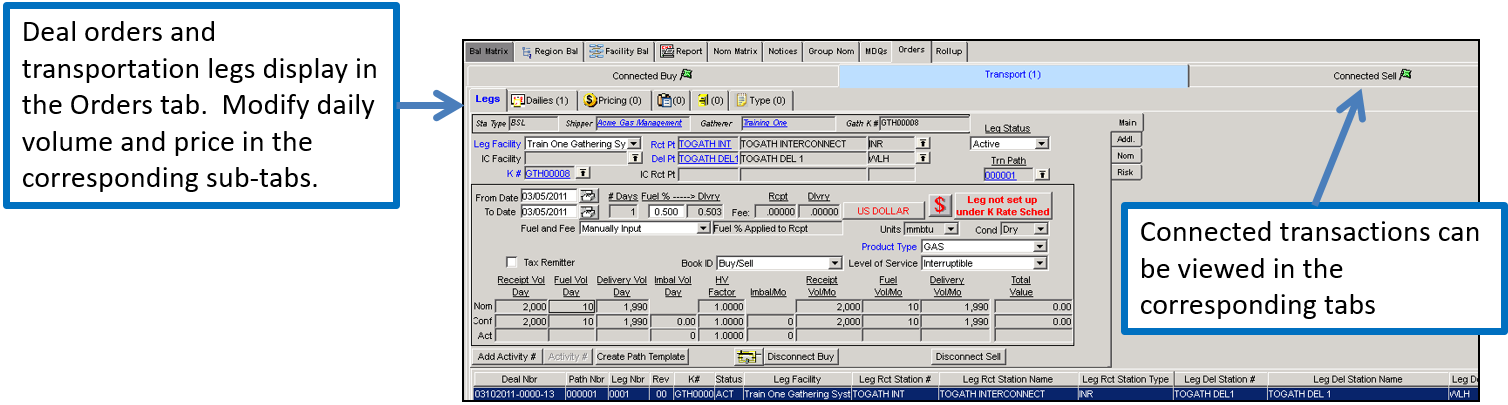Click the Rct Pt lookup icon after INR
The width and height of the screenshot is (1508, 405).
point(923,144)
